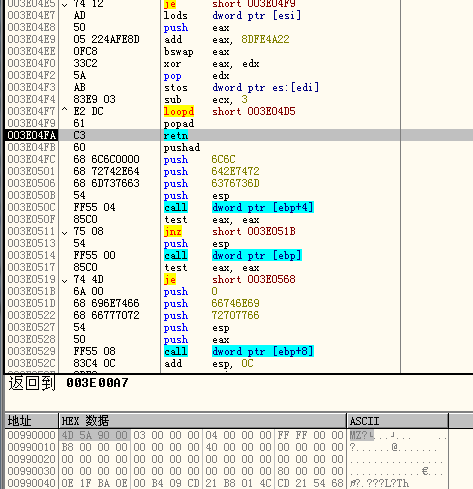Select hex byte 4D at dump address 00990000
Viewport: 473px width, 489px height.
click(x=68, y=435)
